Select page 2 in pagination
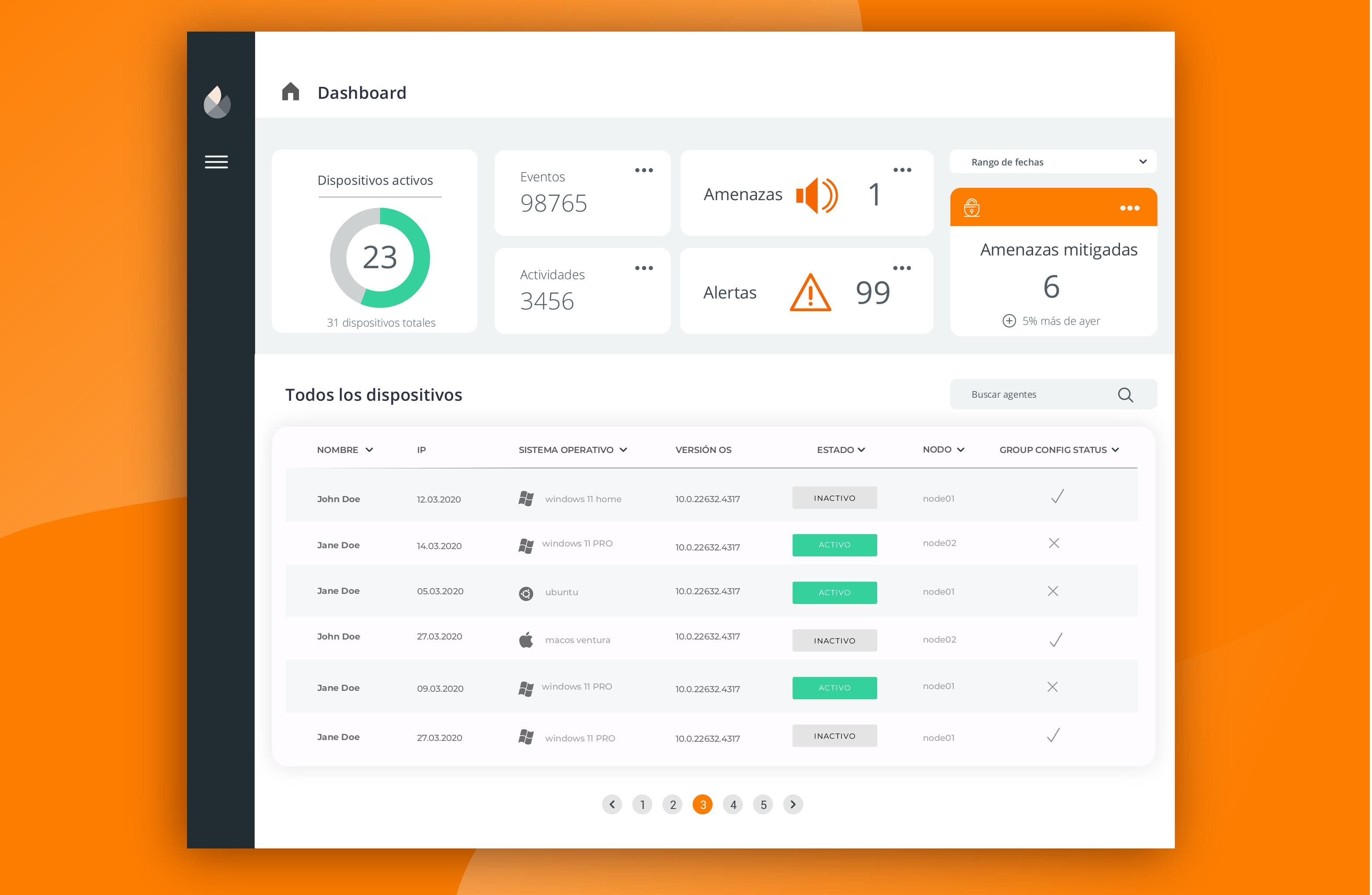1372x895 pixels. click(673, 805)
